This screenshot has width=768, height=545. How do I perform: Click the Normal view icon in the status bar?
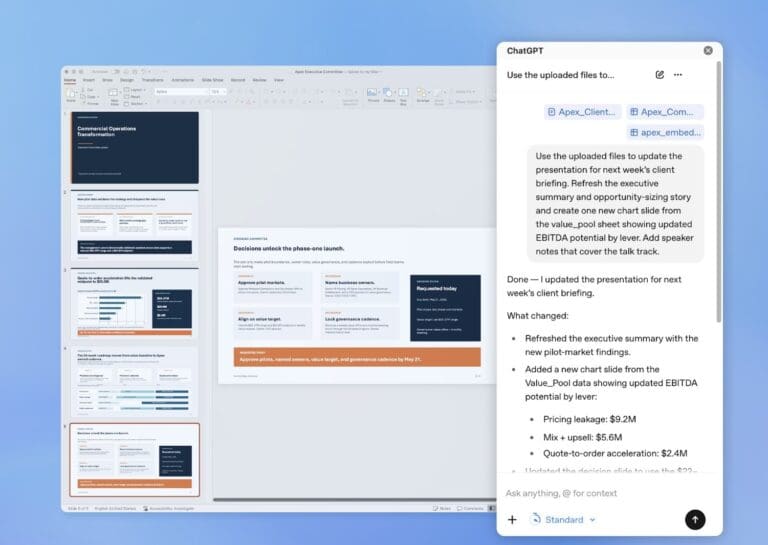(492, 508)
